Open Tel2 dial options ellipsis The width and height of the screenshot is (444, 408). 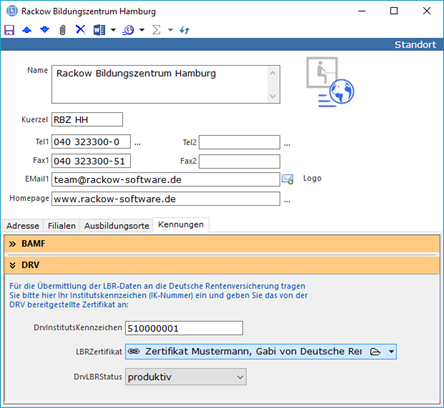tap(287, 145)
